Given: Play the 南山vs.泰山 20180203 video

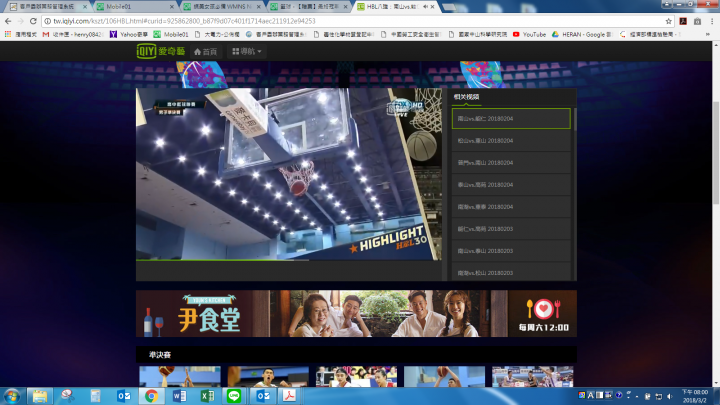Looking at the screenshot, I should (x=511, y=251).
